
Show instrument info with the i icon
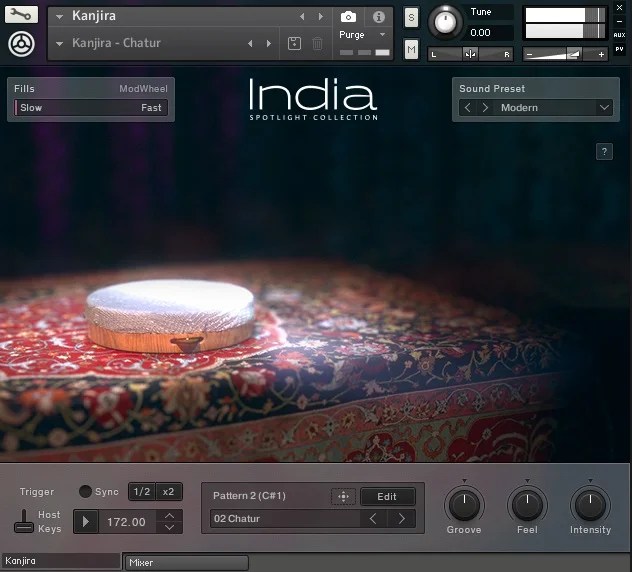click(x=378, y=17)
